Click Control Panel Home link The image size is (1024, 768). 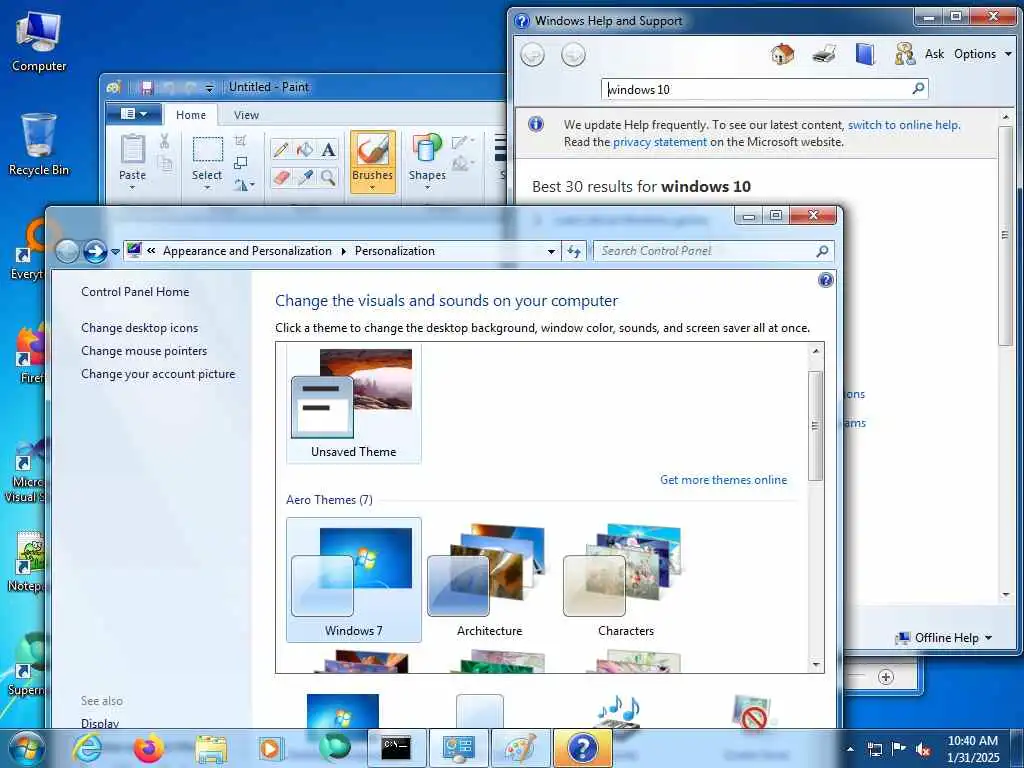pos(135,292)
